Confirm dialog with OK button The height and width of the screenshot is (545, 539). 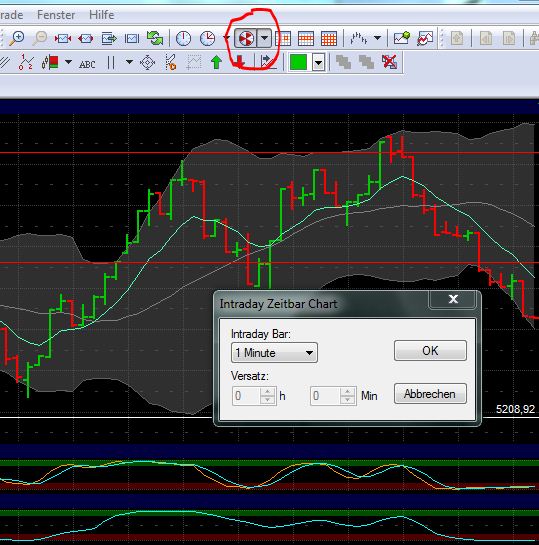coord(430,351)
